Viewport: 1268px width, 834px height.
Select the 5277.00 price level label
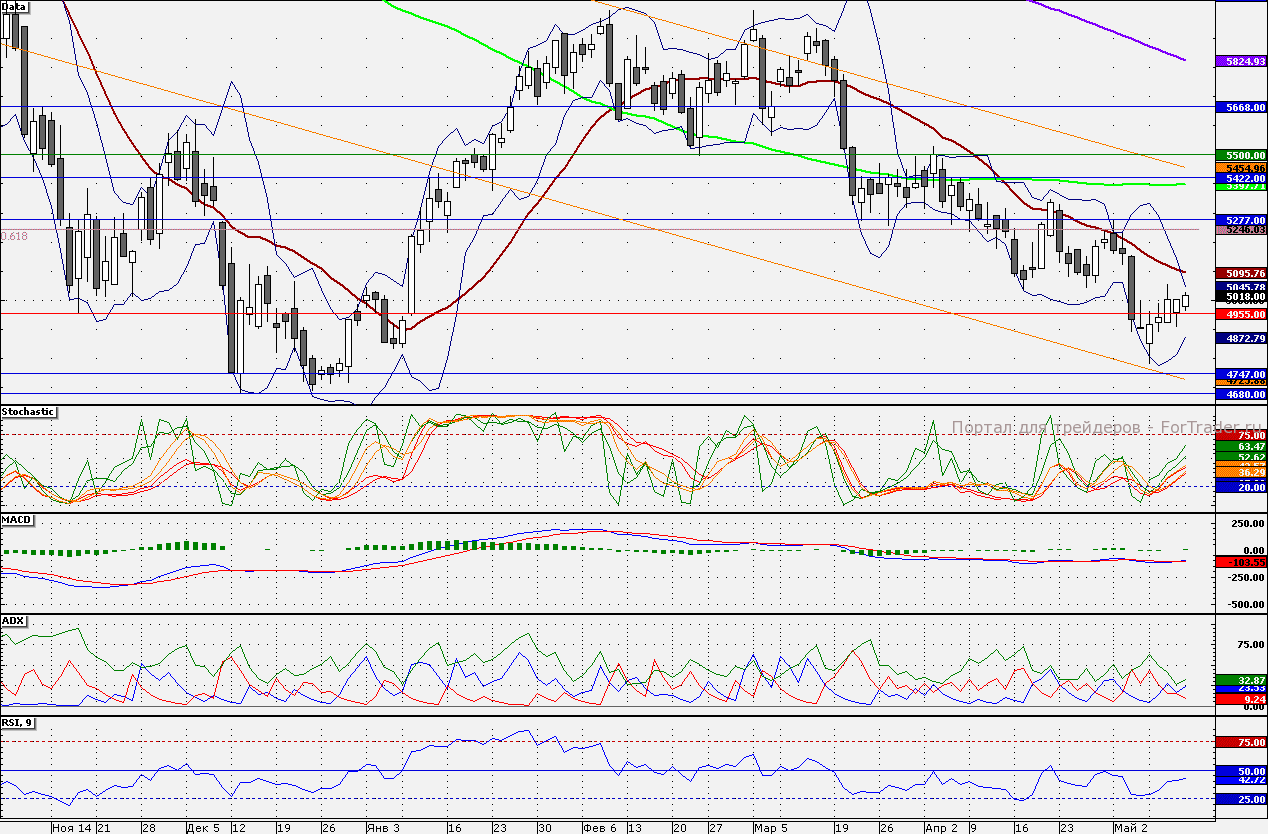[x=1240, y=219]
